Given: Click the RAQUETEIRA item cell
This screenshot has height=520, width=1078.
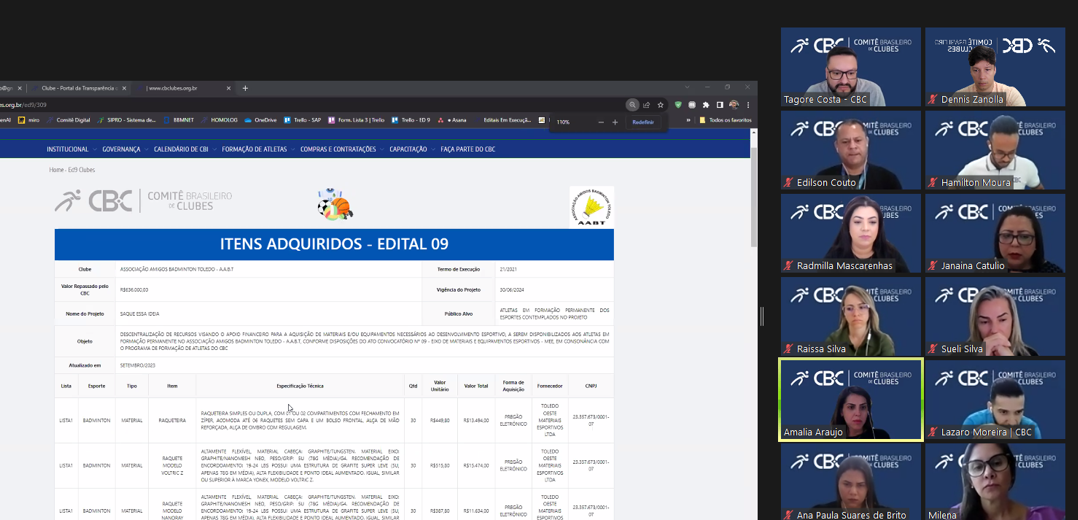Looking at the screenshot, I should pyautogui.click(x=172, y=420).
